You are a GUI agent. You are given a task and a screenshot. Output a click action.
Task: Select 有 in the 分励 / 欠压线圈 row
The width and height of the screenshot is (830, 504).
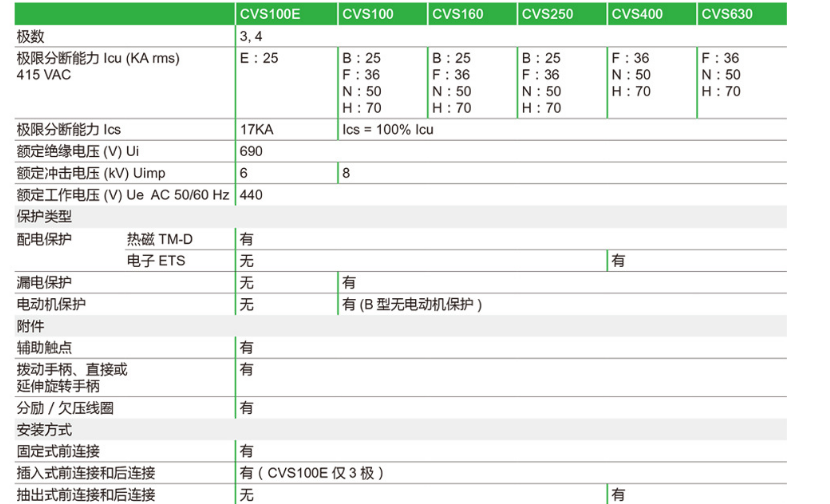247,408
